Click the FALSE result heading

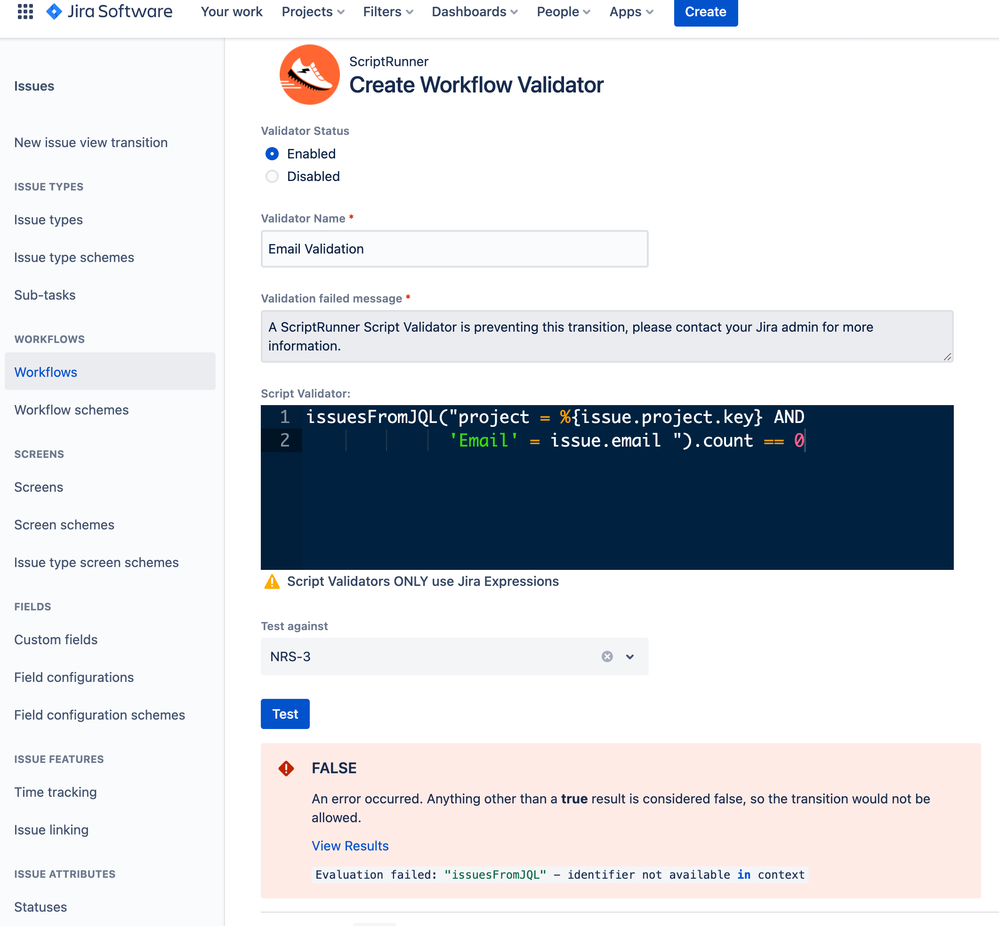click(334, 768)
